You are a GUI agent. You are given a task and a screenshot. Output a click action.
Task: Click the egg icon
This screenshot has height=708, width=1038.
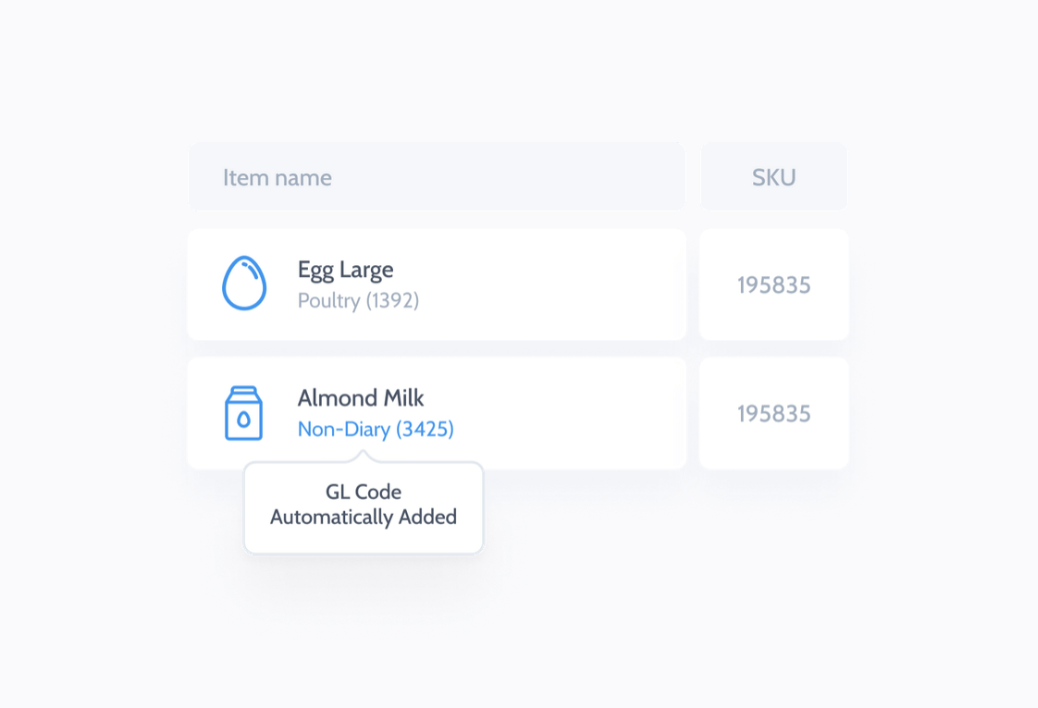tap(244, 283)
